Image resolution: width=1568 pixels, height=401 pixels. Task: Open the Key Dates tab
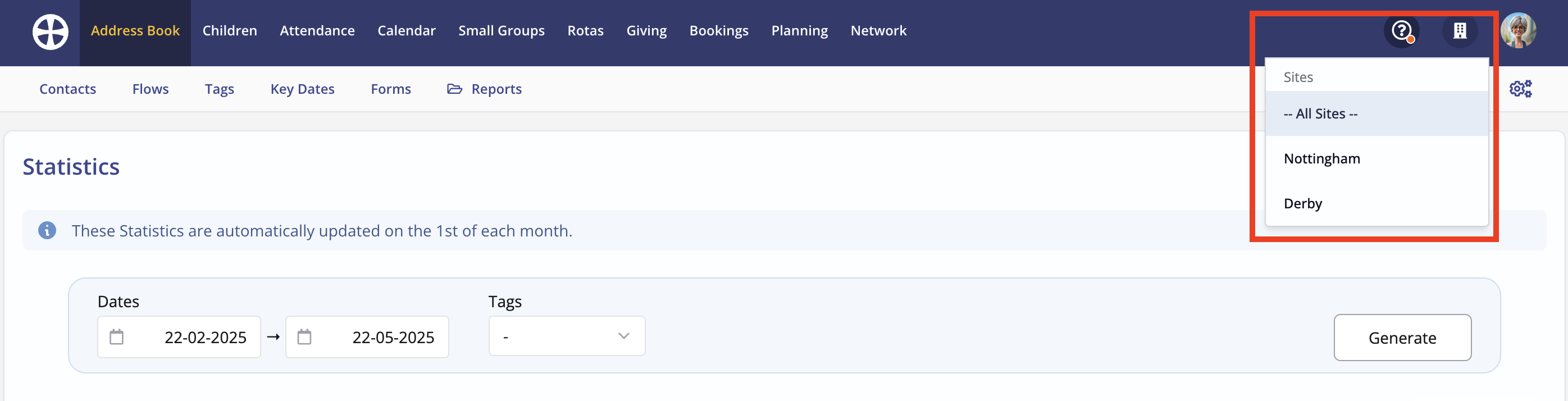click(x=303, y=89)
